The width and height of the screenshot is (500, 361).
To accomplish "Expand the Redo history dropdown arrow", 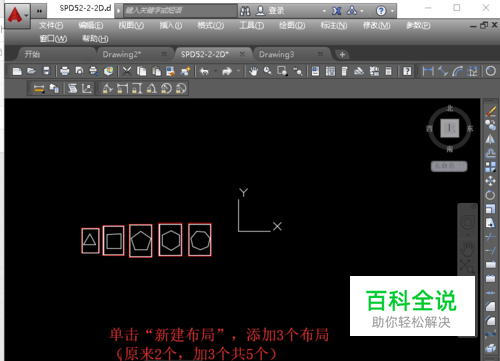I will pos(238,71).
